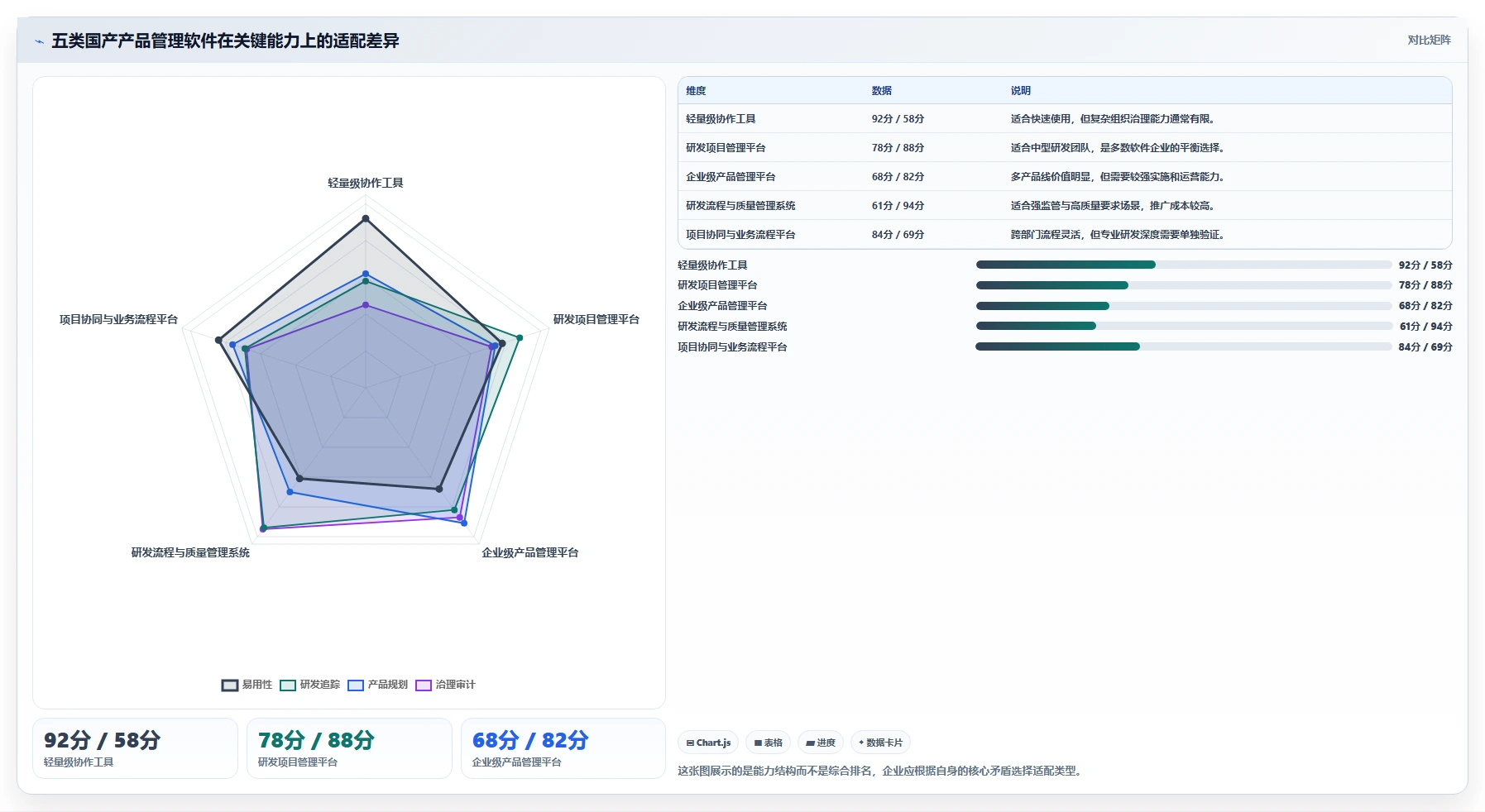
Task: Select the Chart.js tag chip
Action: [708, 743]
